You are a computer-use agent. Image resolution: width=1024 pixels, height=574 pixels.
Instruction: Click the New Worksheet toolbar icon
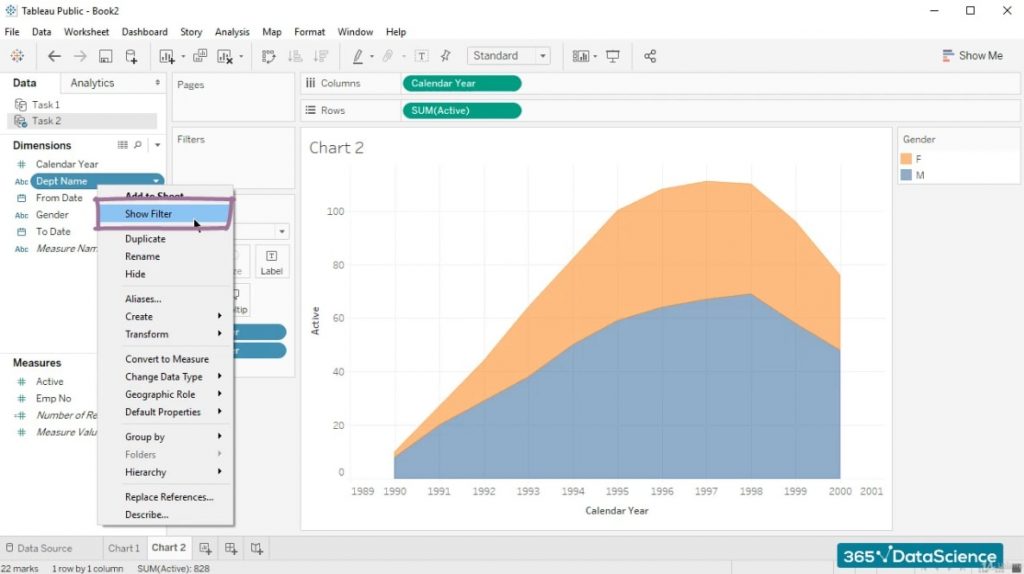coord(167,56)
